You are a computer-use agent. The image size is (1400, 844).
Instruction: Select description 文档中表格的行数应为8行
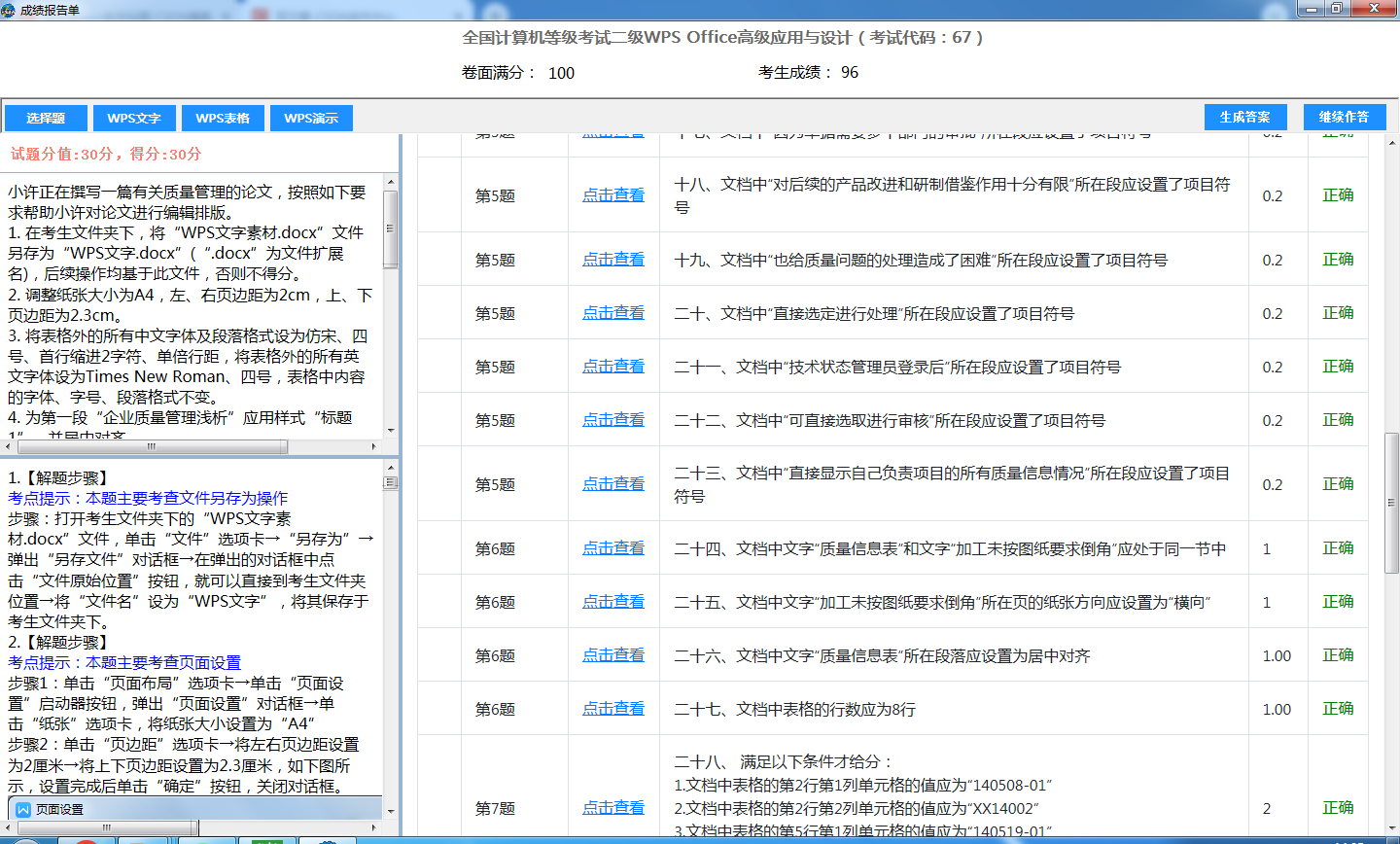[794, 709]
